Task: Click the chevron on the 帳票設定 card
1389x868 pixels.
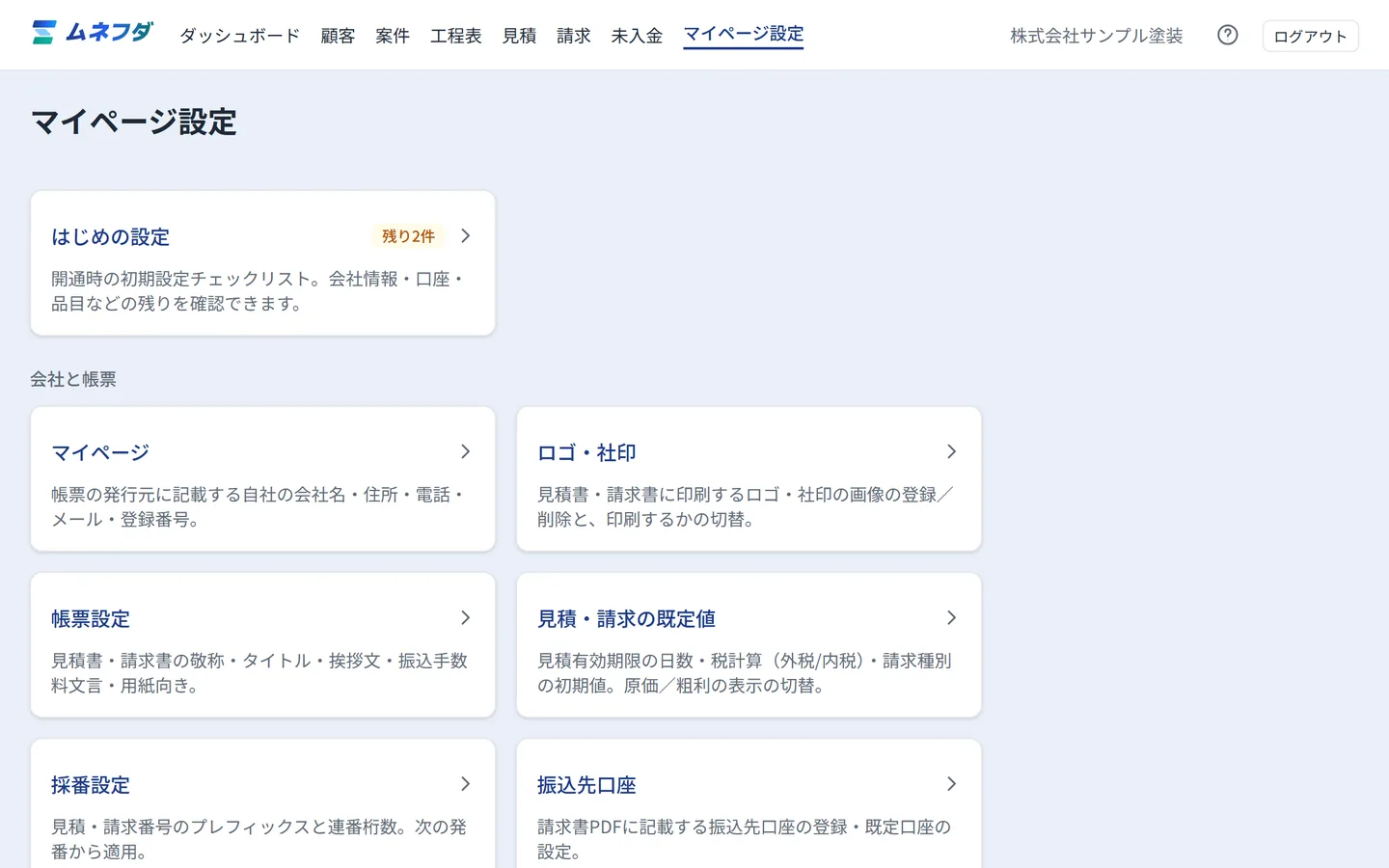Action: tap(466, 617)
